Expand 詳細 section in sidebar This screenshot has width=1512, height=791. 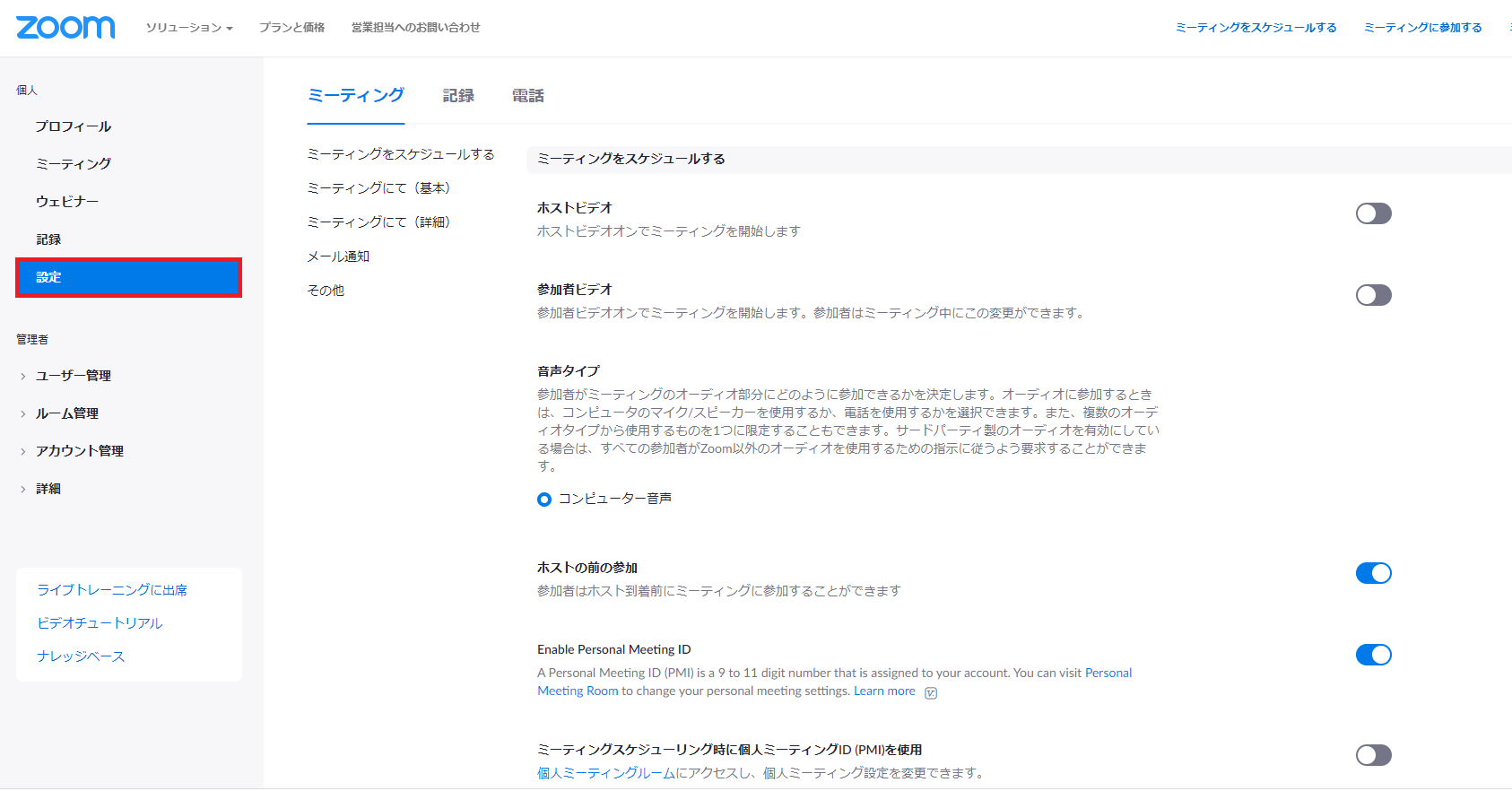pos(48,489)
